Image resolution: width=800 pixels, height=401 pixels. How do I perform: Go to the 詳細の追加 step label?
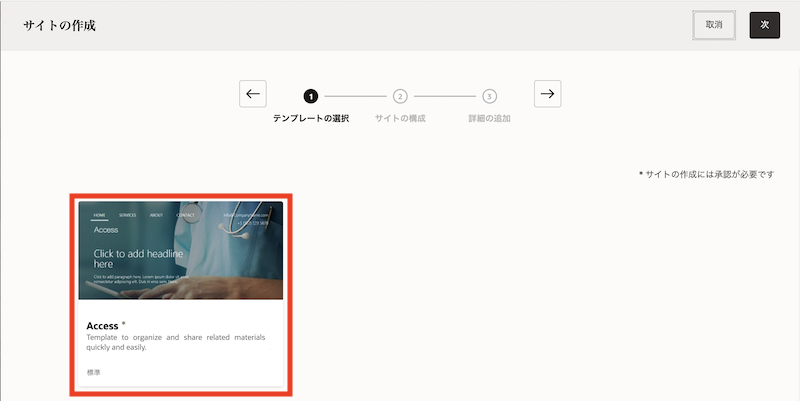click(x=489, y=119)
